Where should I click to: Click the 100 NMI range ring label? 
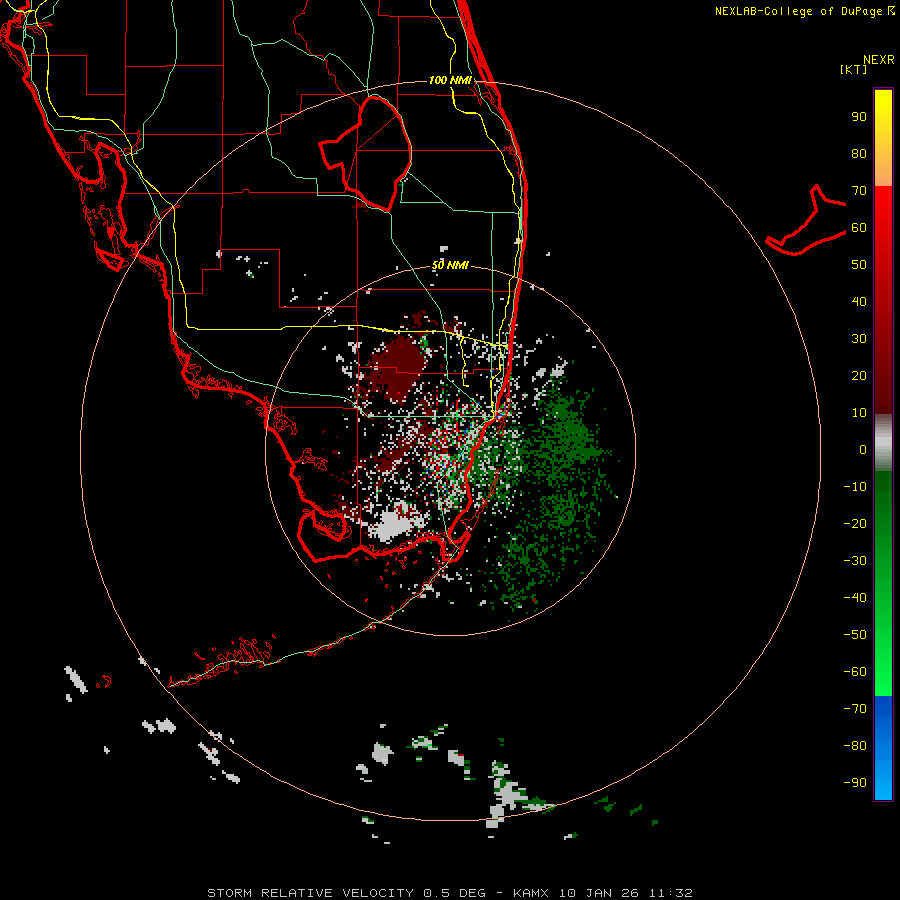pyautogui.click(x=450, y=80)
